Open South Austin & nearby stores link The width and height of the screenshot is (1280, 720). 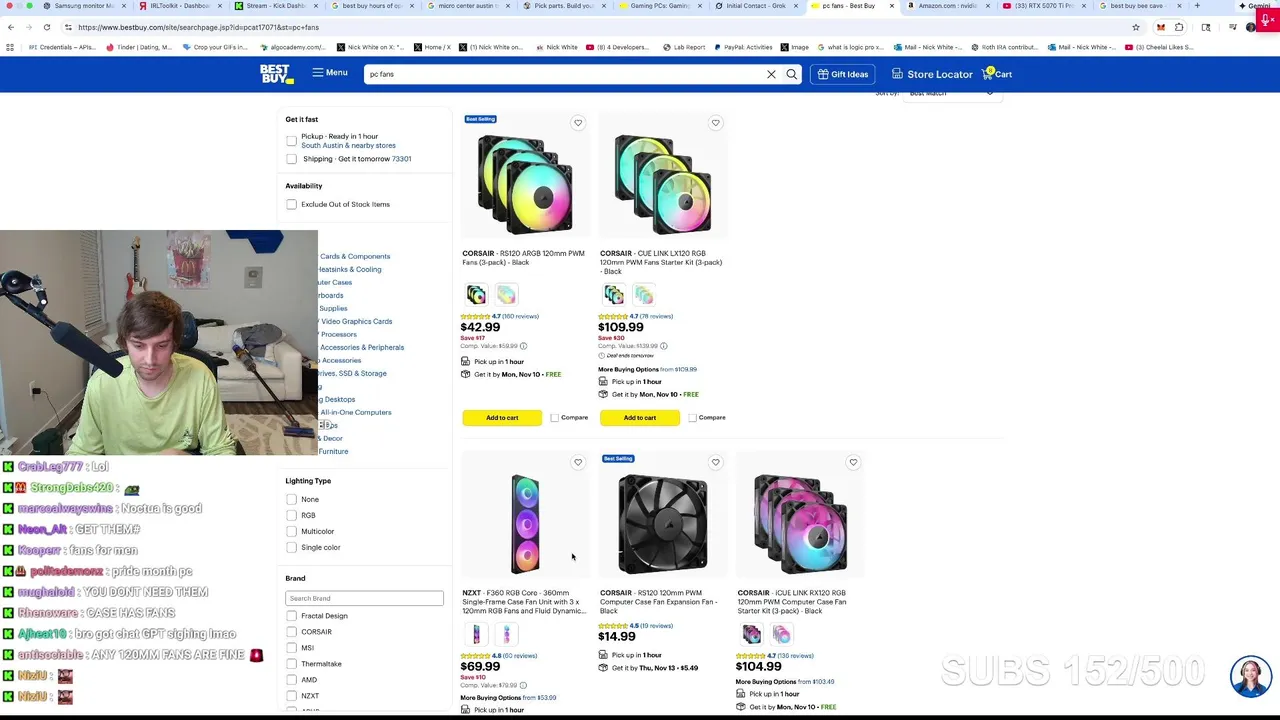(348, 146)
